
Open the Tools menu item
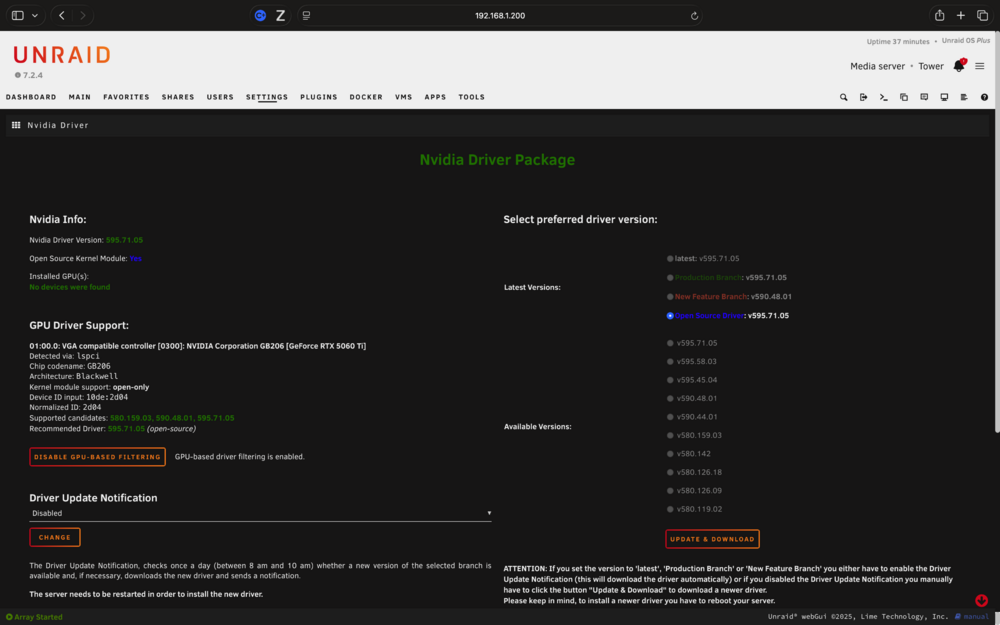471,97
